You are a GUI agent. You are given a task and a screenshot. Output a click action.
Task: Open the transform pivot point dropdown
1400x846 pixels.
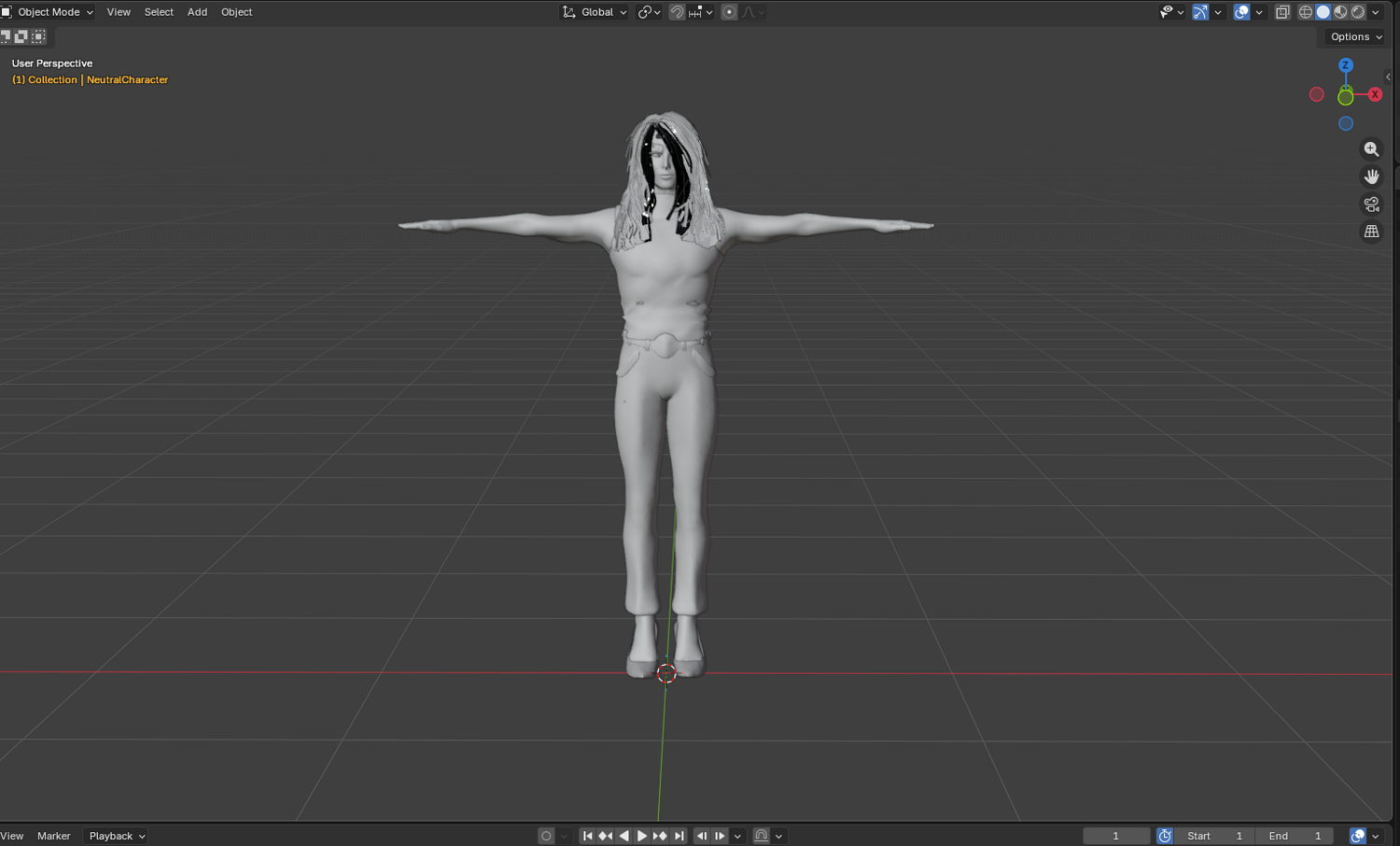point(649,12)
